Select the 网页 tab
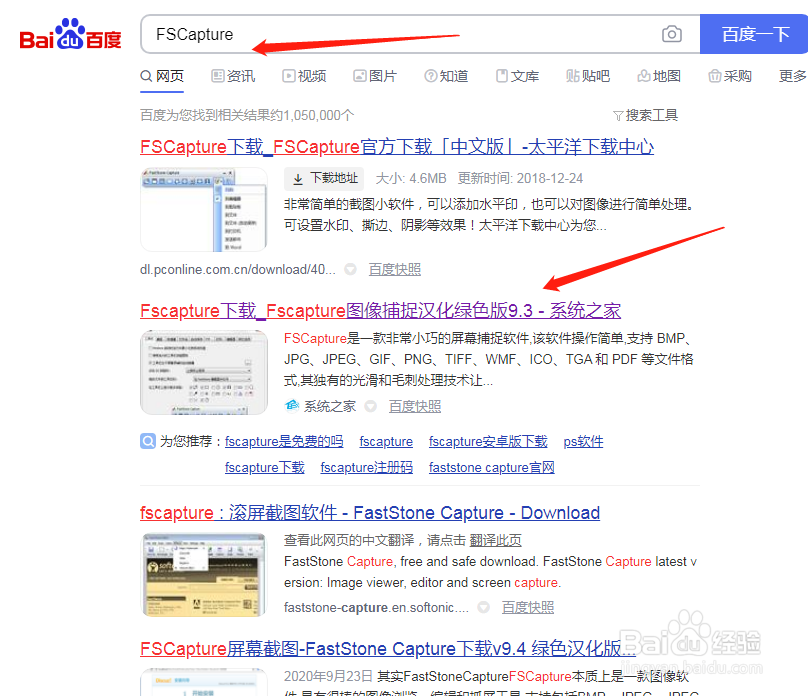This screenshot has width=808, height=696. (162, 76)
